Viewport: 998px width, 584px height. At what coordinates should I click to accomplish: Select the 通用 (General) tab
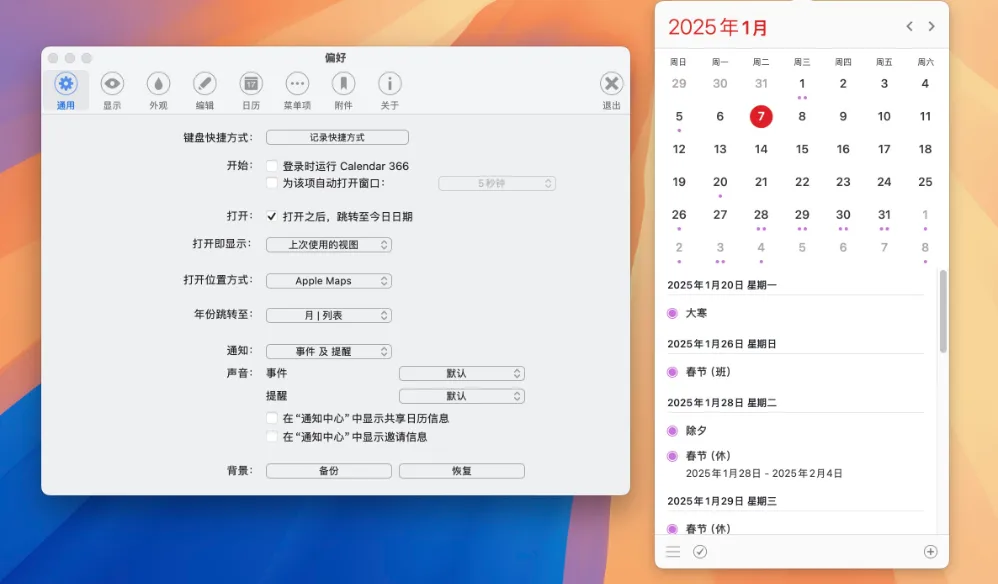click(66, 90)
